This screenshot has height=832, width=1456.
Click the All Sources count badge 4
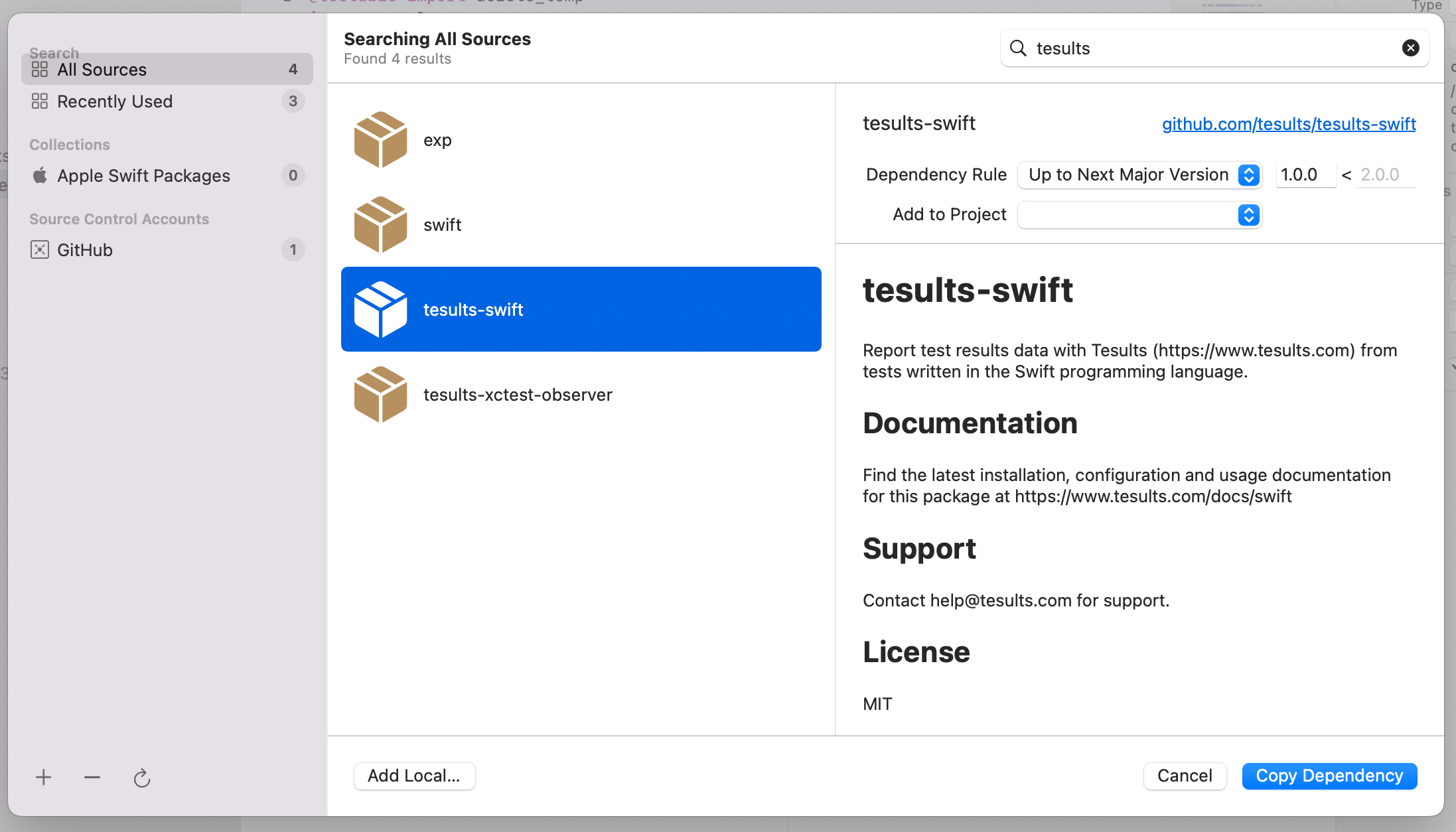pyautogui.click(x=293, y=69)
